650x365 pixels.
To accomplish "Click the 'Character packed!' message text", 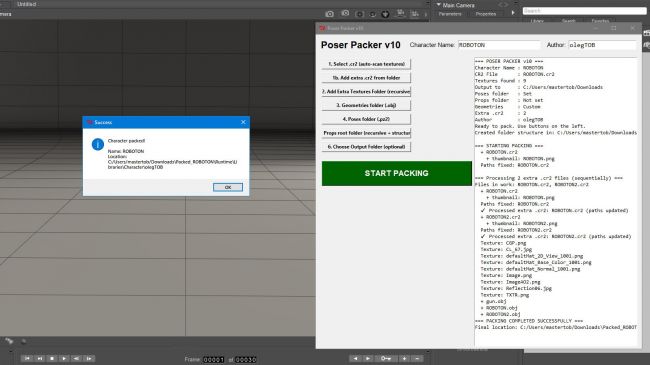I will tap(126, 141).
